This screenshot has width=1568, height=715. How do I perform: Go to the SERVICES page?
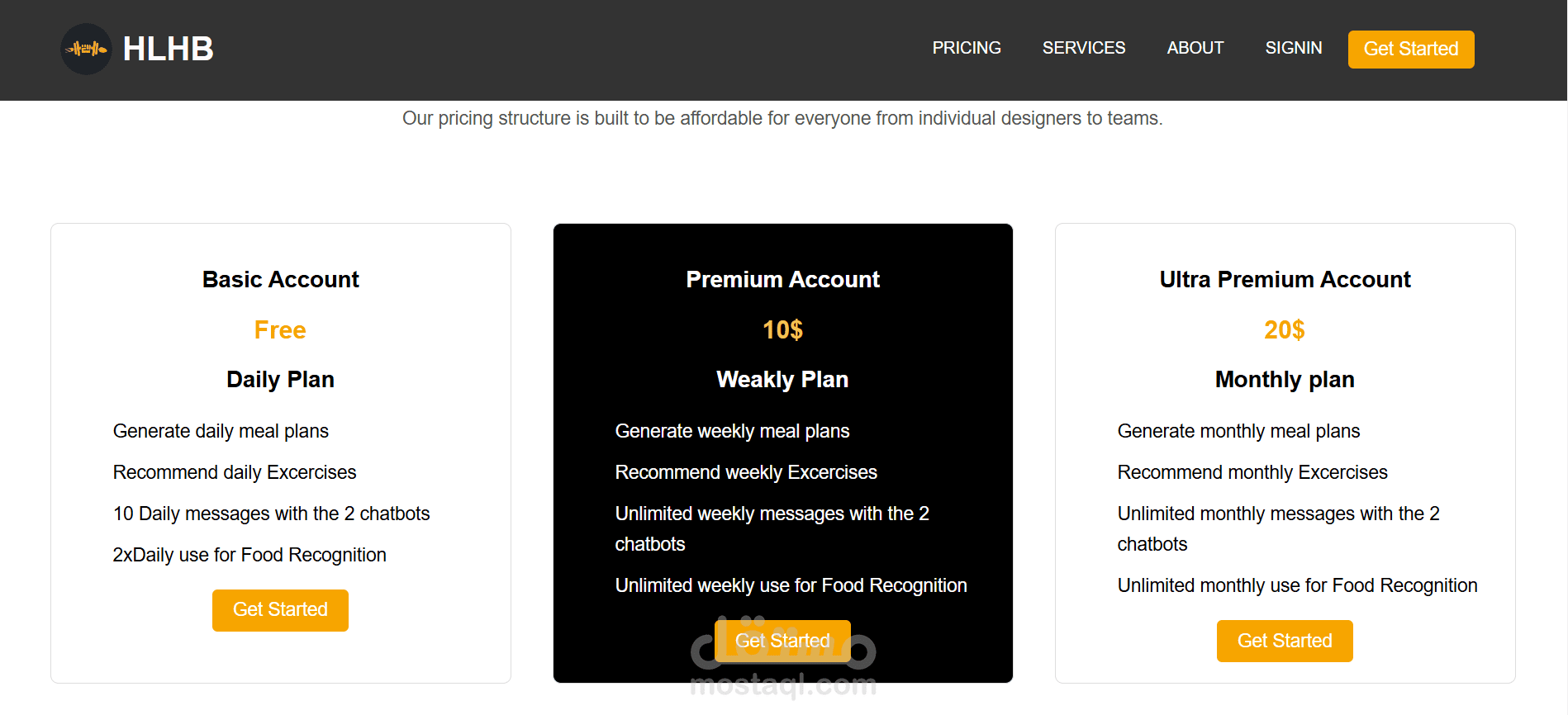[x=1083, y=48]
